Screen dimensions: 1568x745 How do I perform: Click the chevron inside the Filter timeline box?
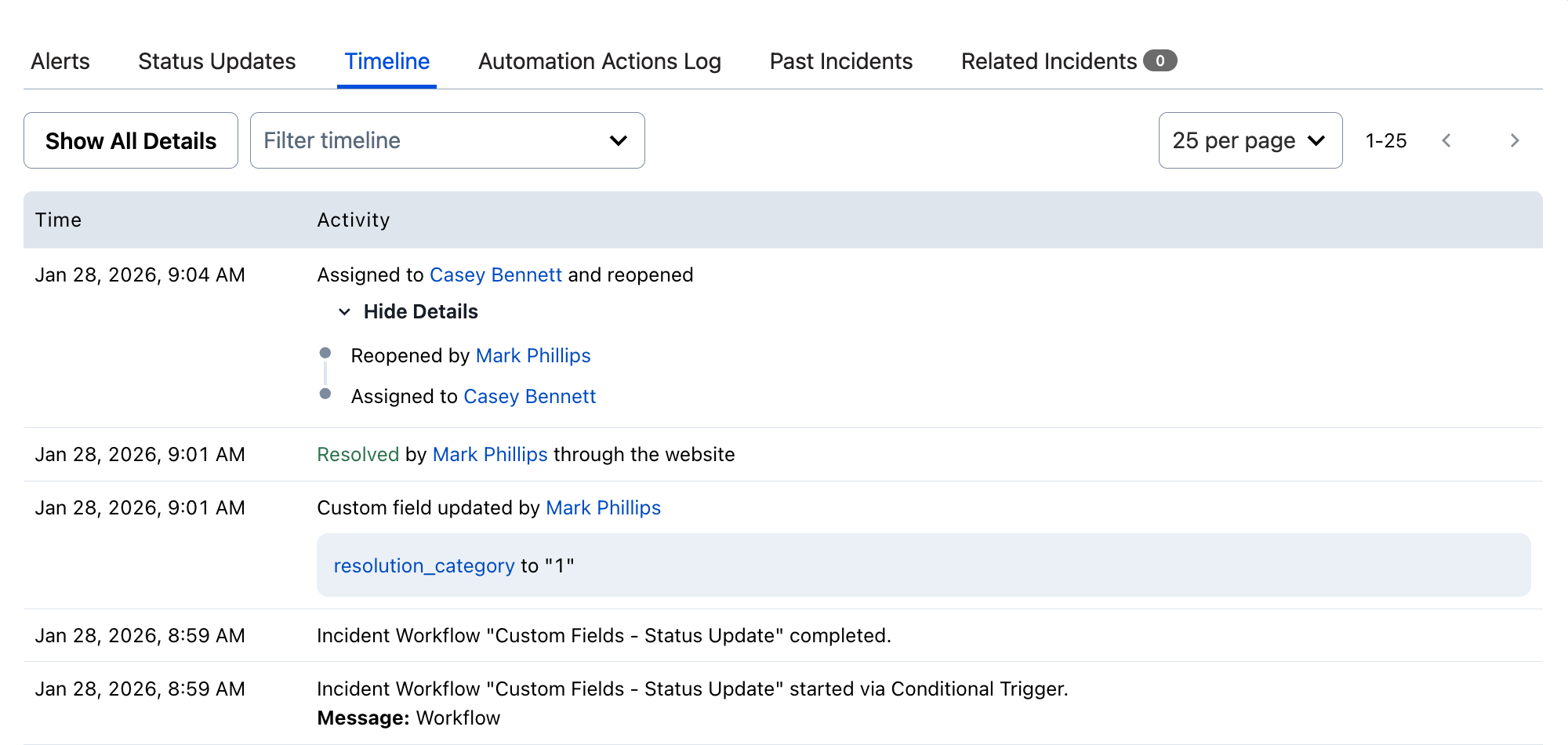coord(619,140)
